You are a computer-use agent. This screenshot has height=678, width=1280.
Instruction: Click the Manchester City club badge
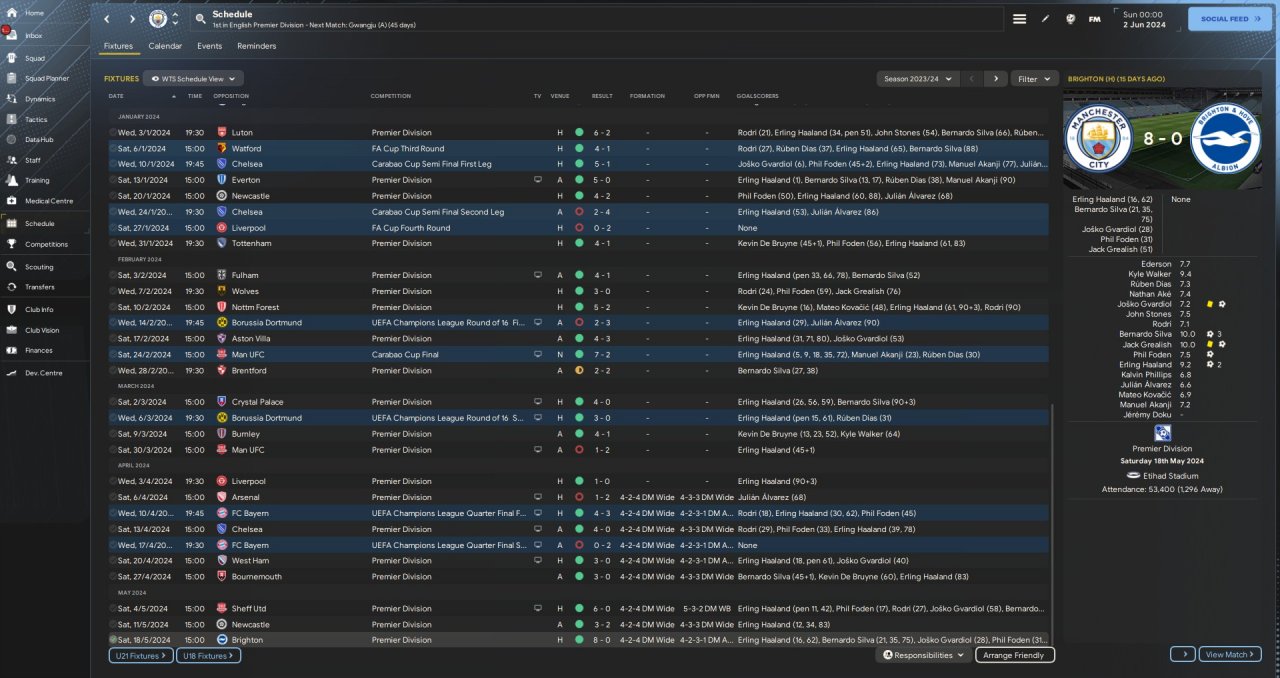157,19
